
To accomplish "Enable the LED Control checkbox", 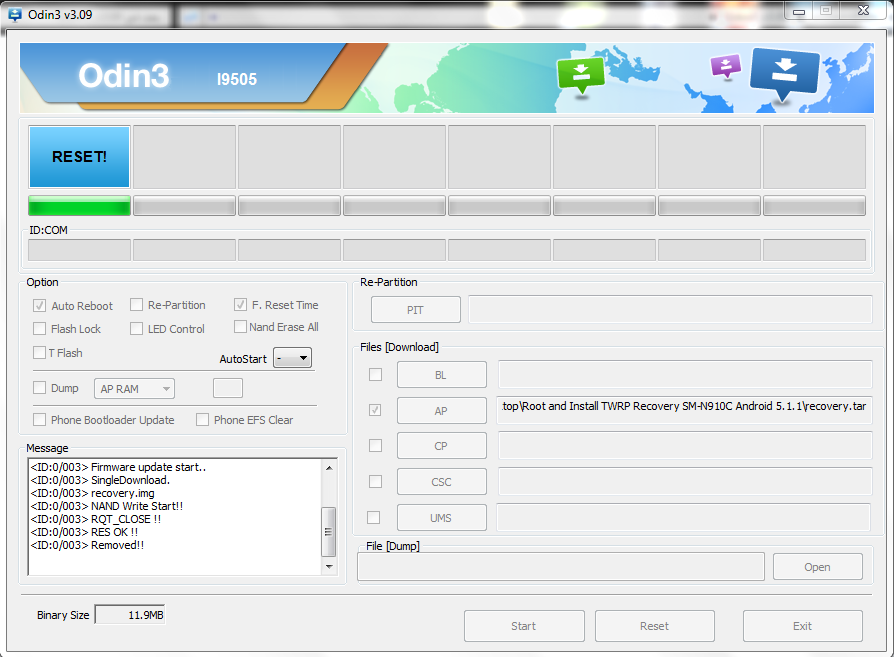I will (136, 329).
